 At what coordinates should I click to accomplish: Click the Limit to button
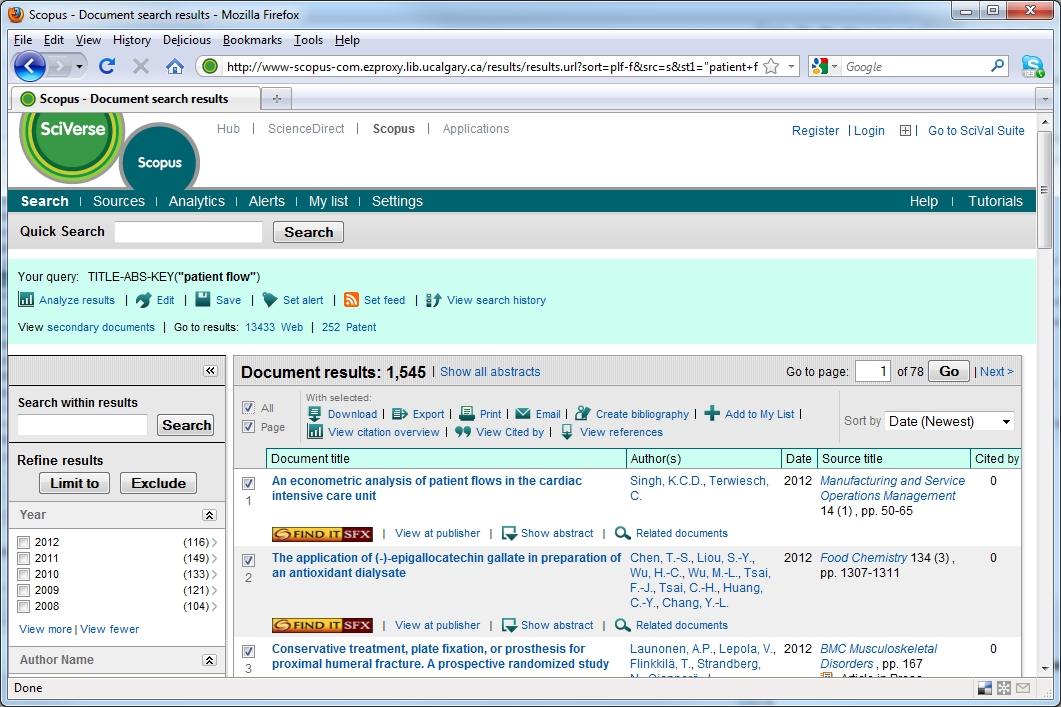[x=75, y=483]
